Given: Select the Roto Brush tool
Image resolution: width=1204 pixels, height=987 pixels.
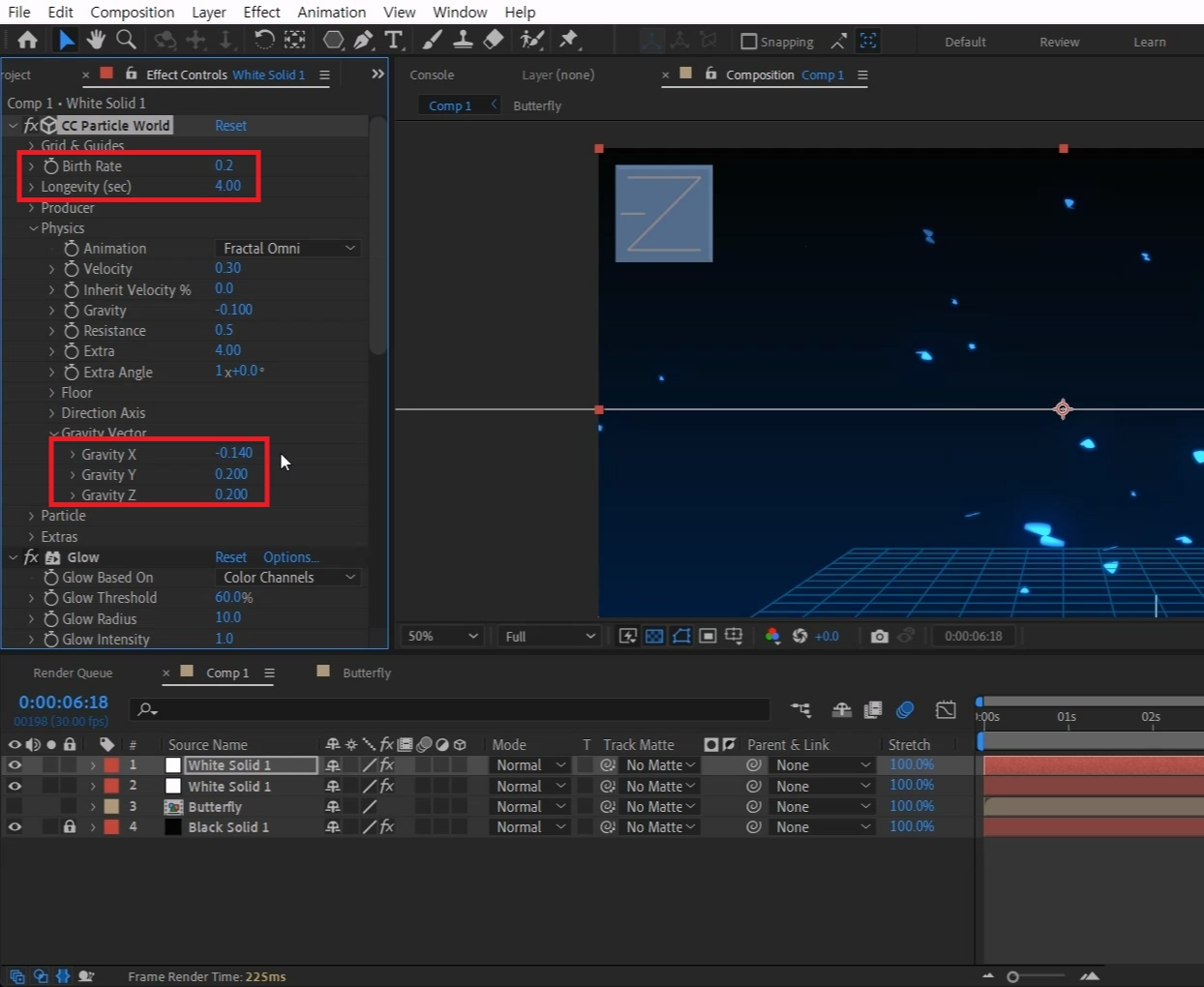Looking at the screenshot, I should (x=532, y=40).
